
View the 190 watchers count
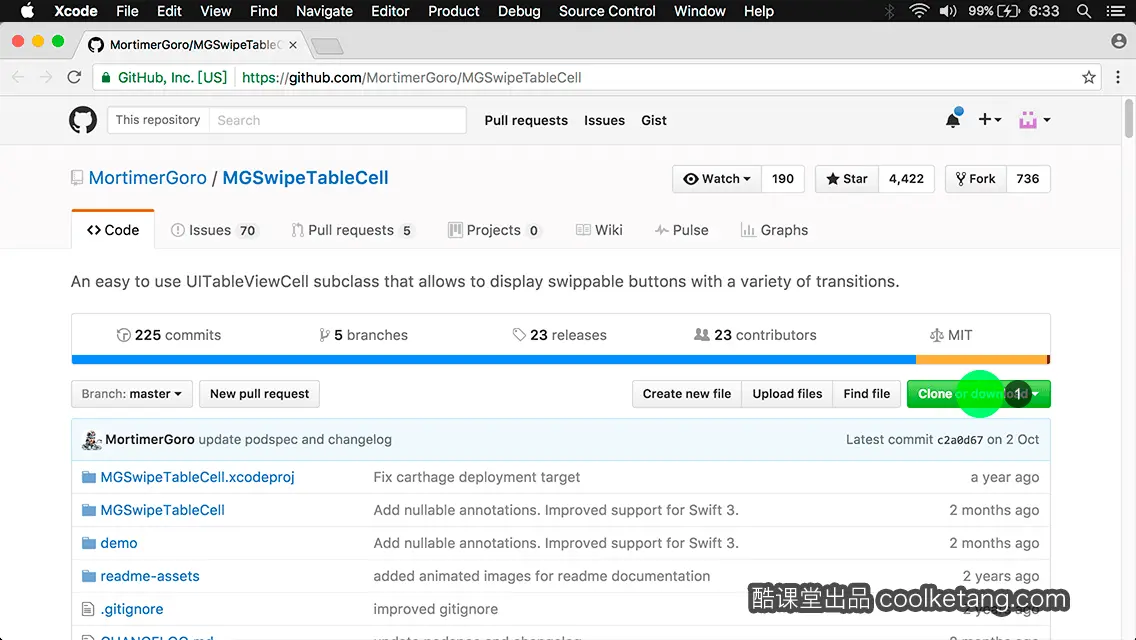(x=782, y=179)
